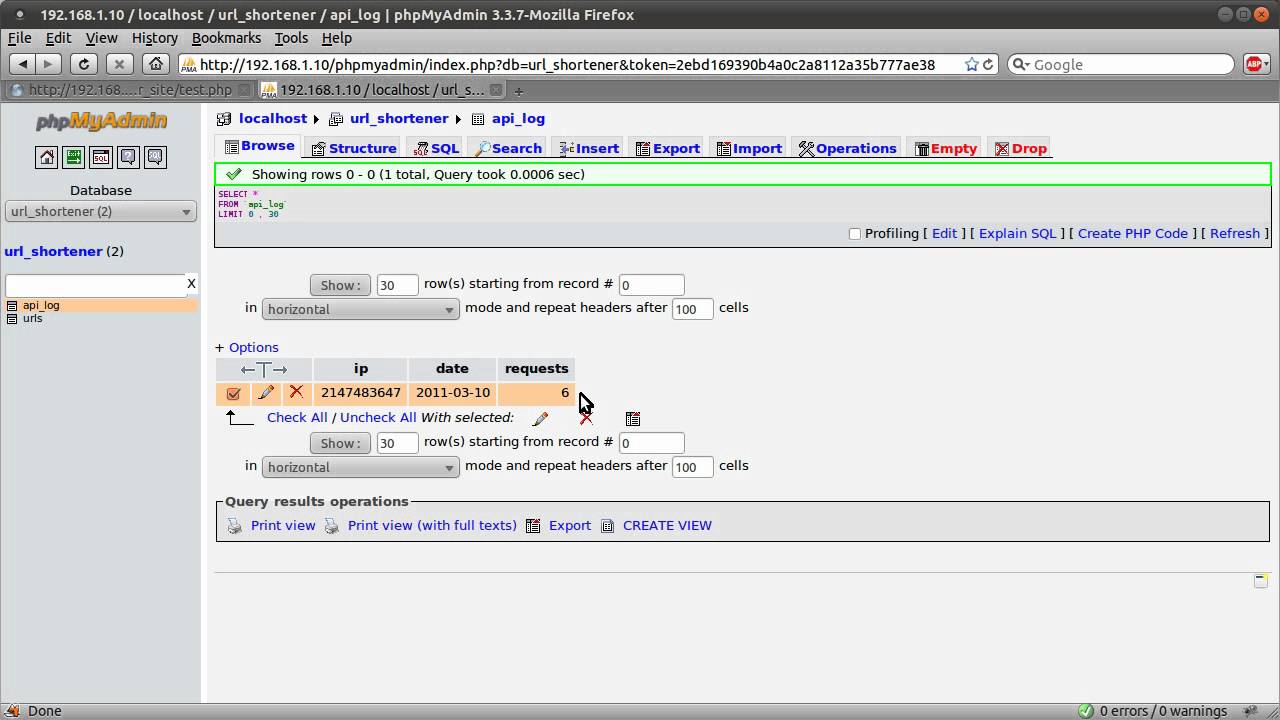Open the Tools menu
The height and width of the screenshot is (720, 1280).
pyautogui.click(x=291, y=38)
